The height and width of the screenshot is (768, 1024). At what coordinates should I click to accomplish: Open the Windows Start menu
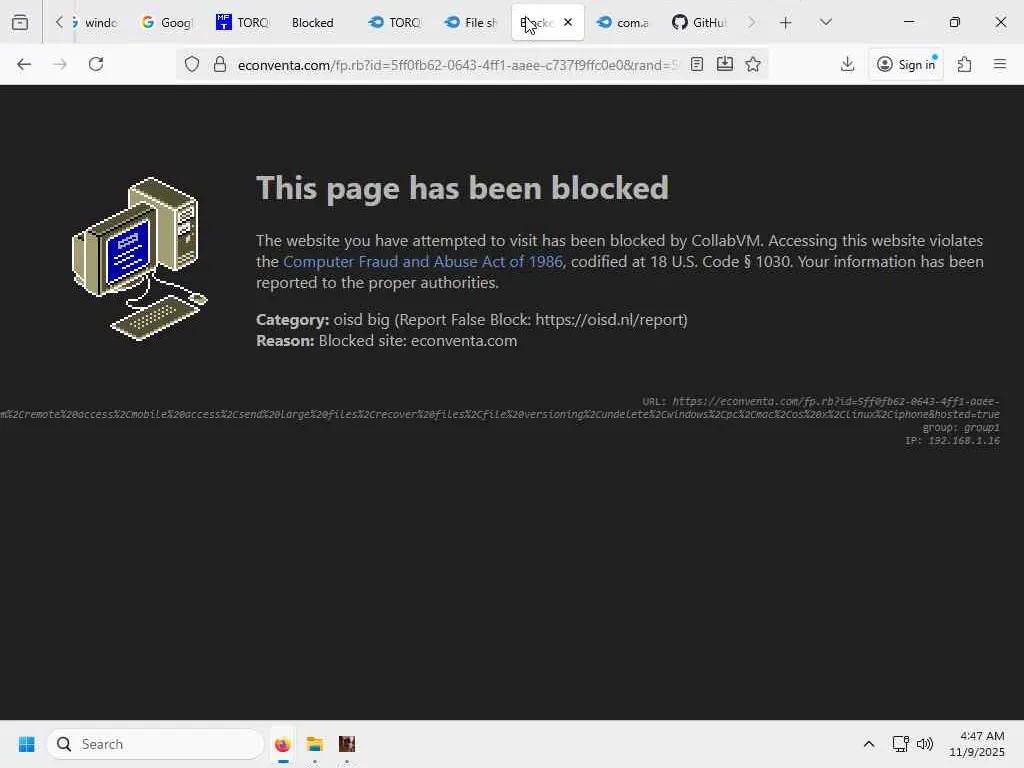27,744
